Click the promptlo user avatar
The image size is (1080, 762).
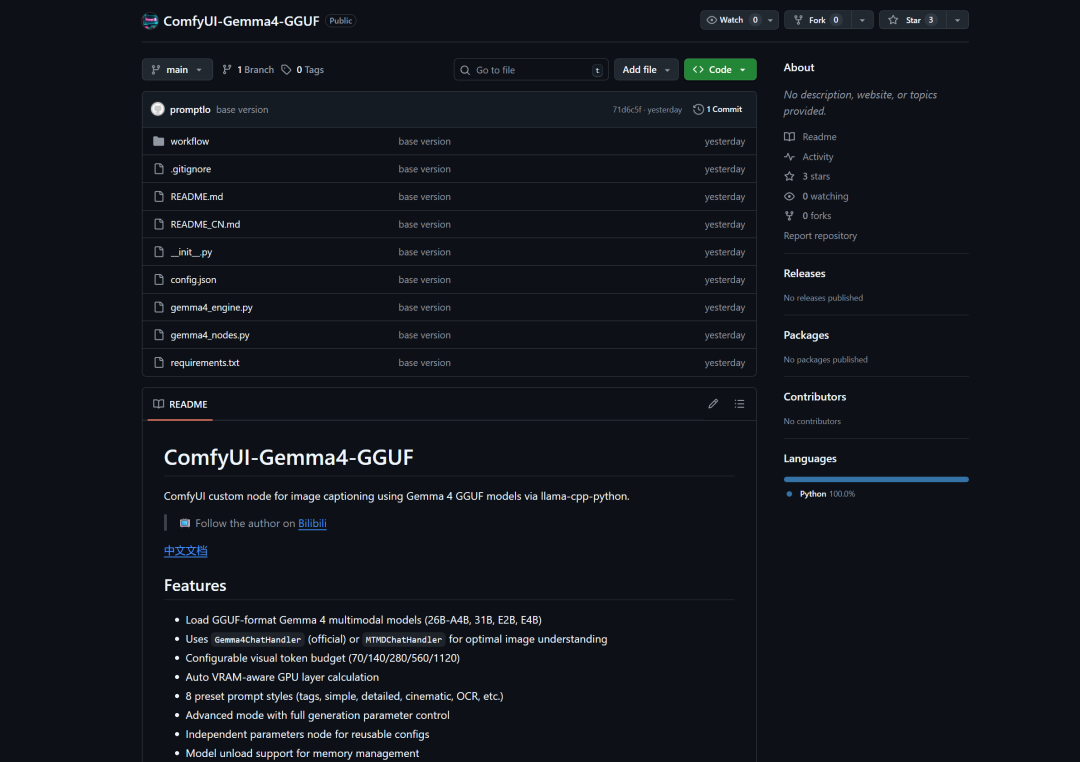click(x=158, y=109)
